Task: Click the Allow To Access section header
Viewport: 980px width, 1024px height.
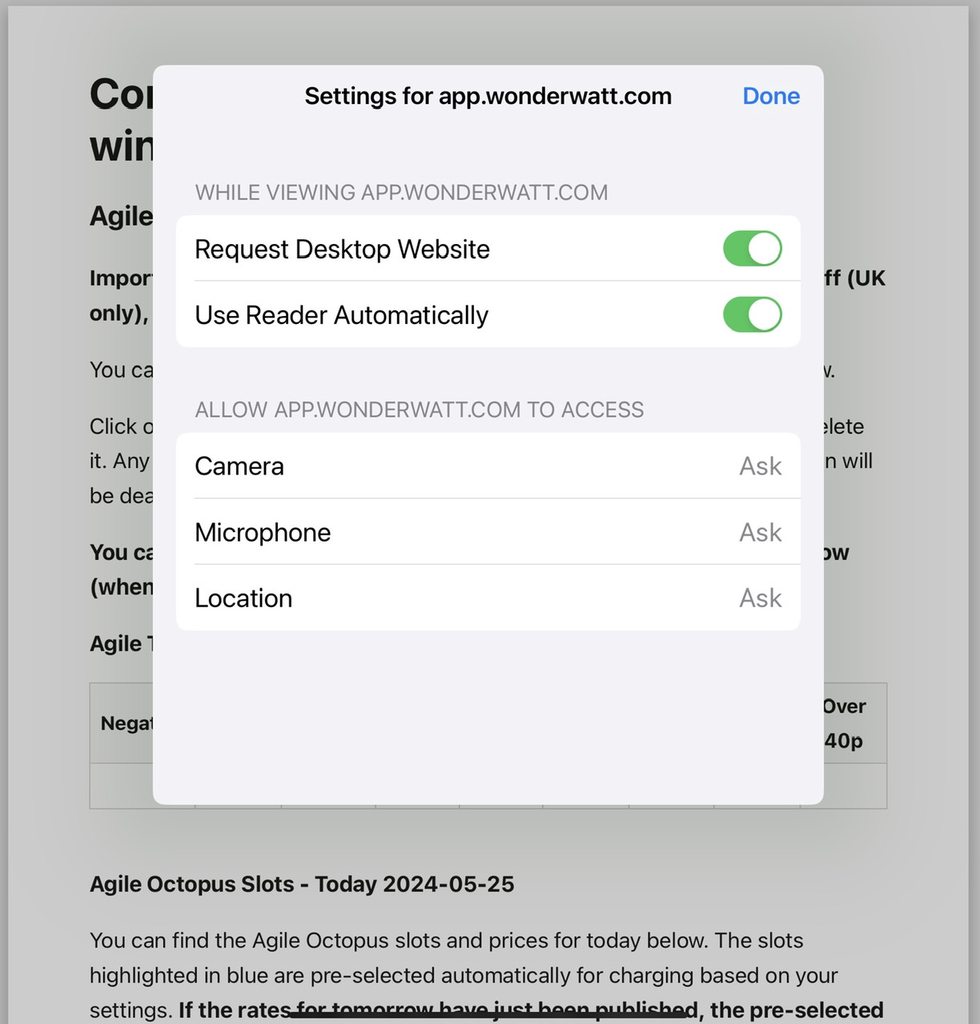Action: (419, 409)
